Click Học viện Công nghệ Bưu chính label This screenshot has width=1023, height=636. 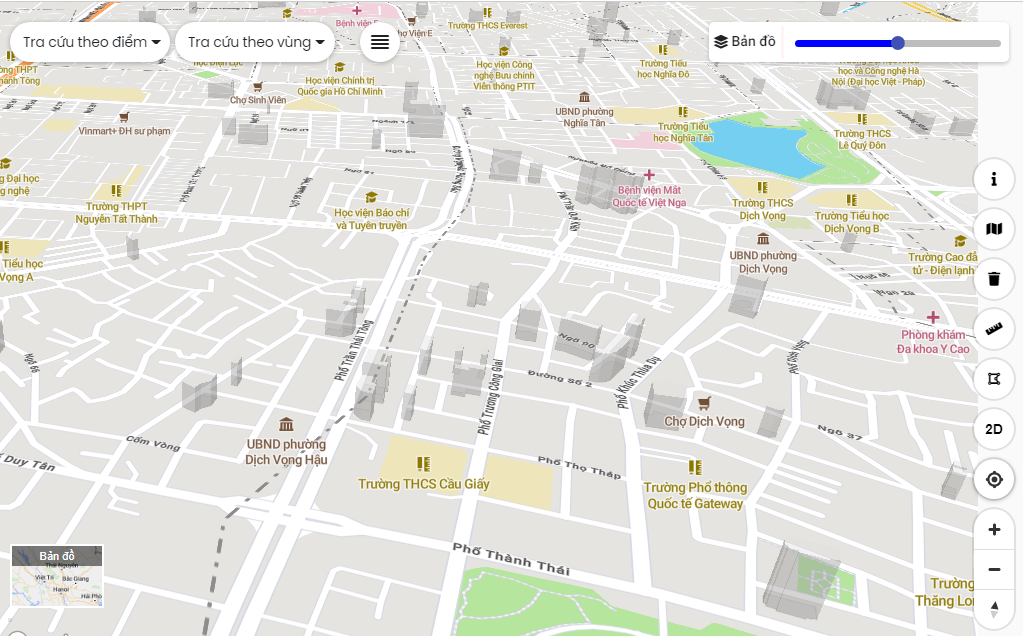[504, 75]
